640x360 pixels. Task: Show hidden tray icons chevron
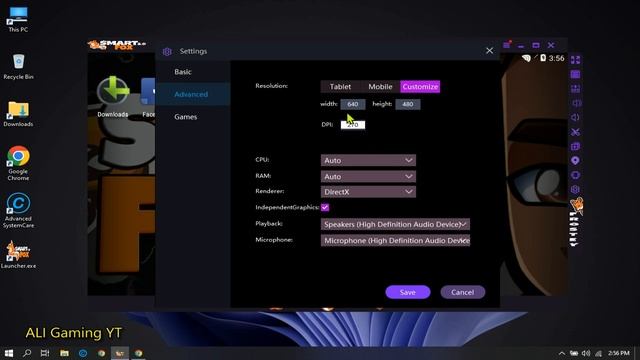click(x=562, y=353)
